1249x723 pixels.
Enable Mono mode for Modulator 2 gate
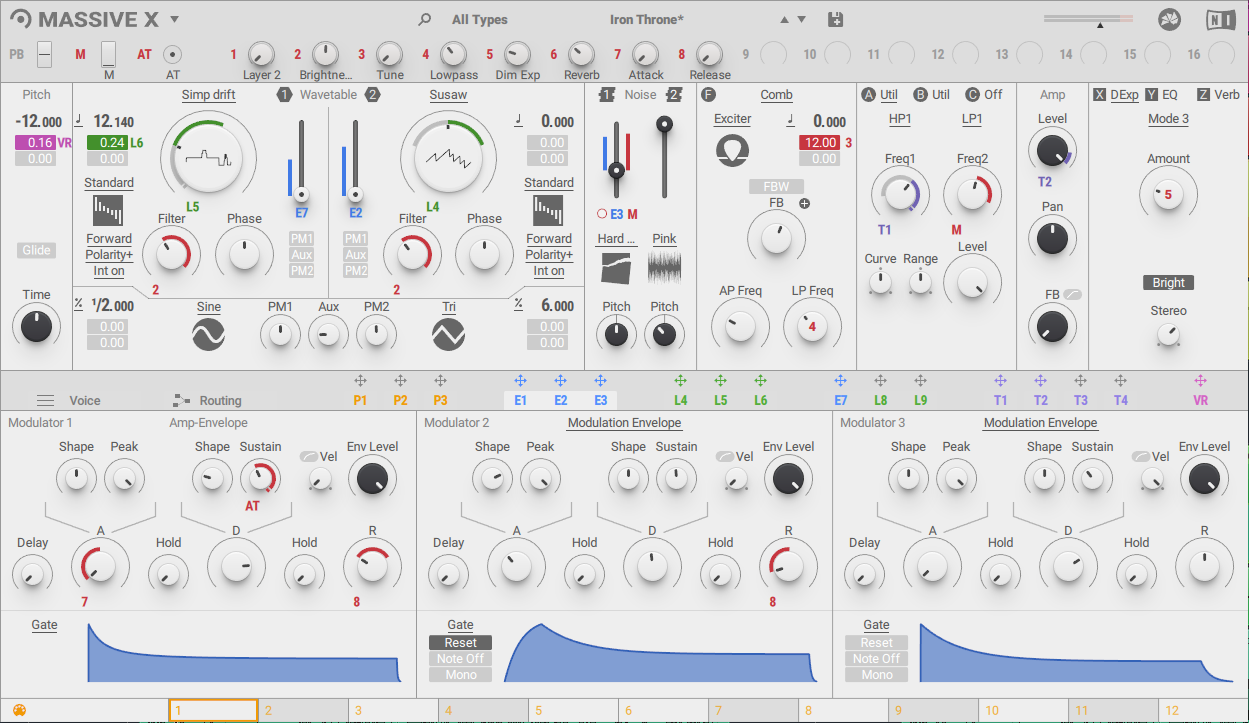pos(460,674)
